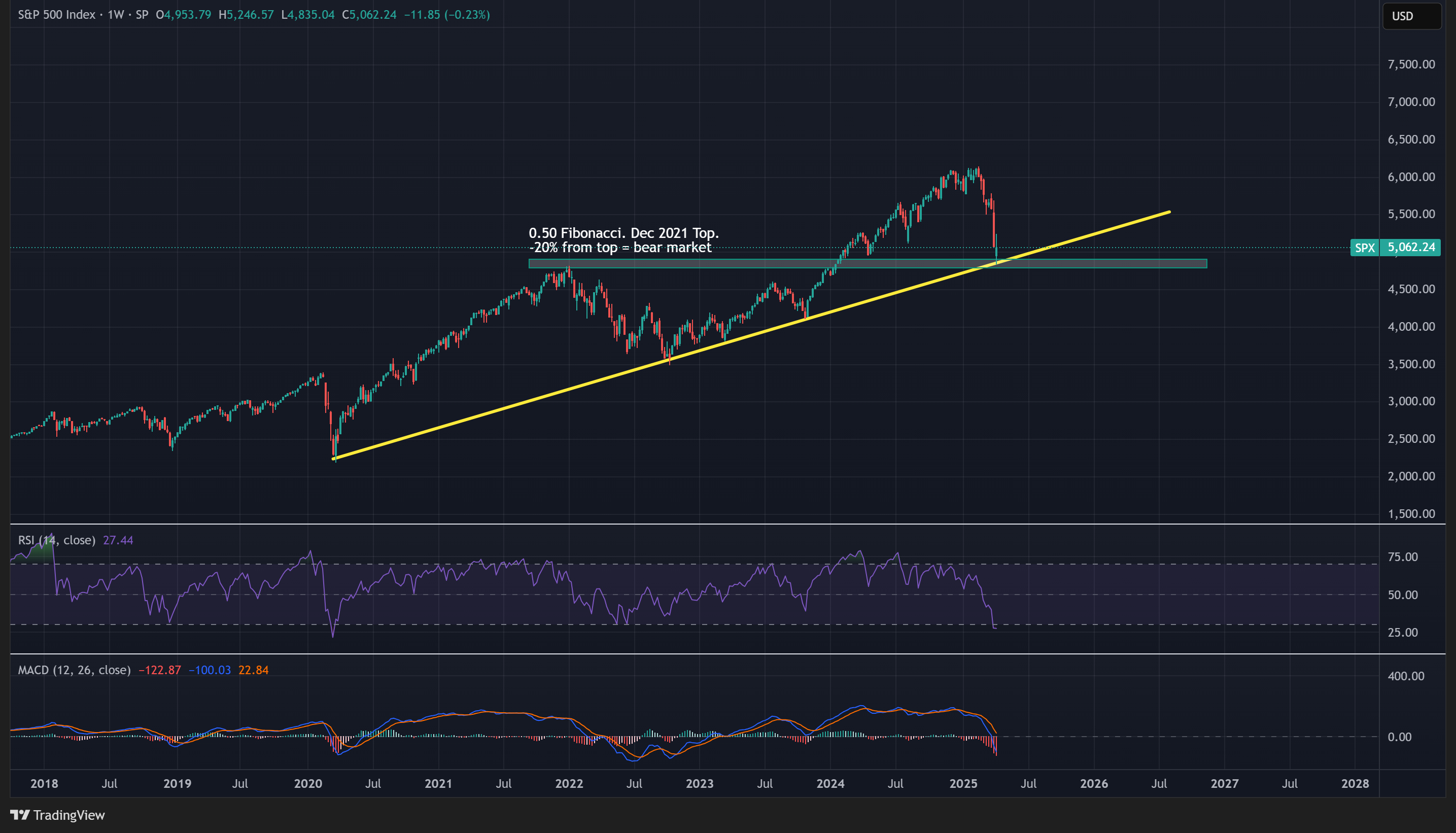Select the yellow ascending trendline
This screenshot has width=1456, height=833.
751,335
